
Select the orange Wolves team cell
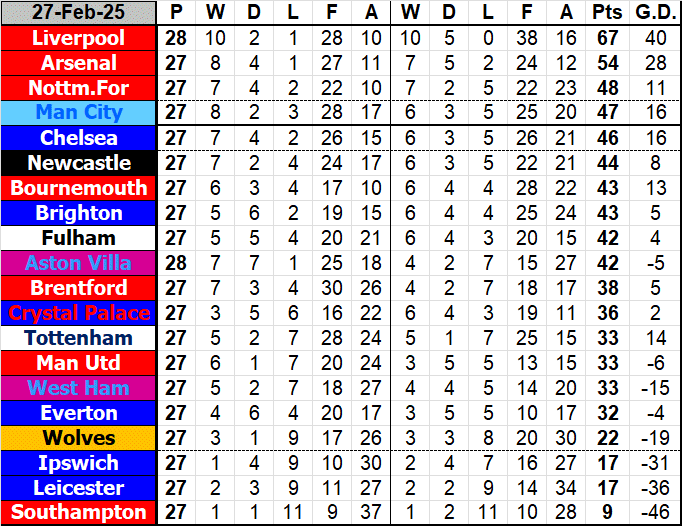[x=79, y=438]
